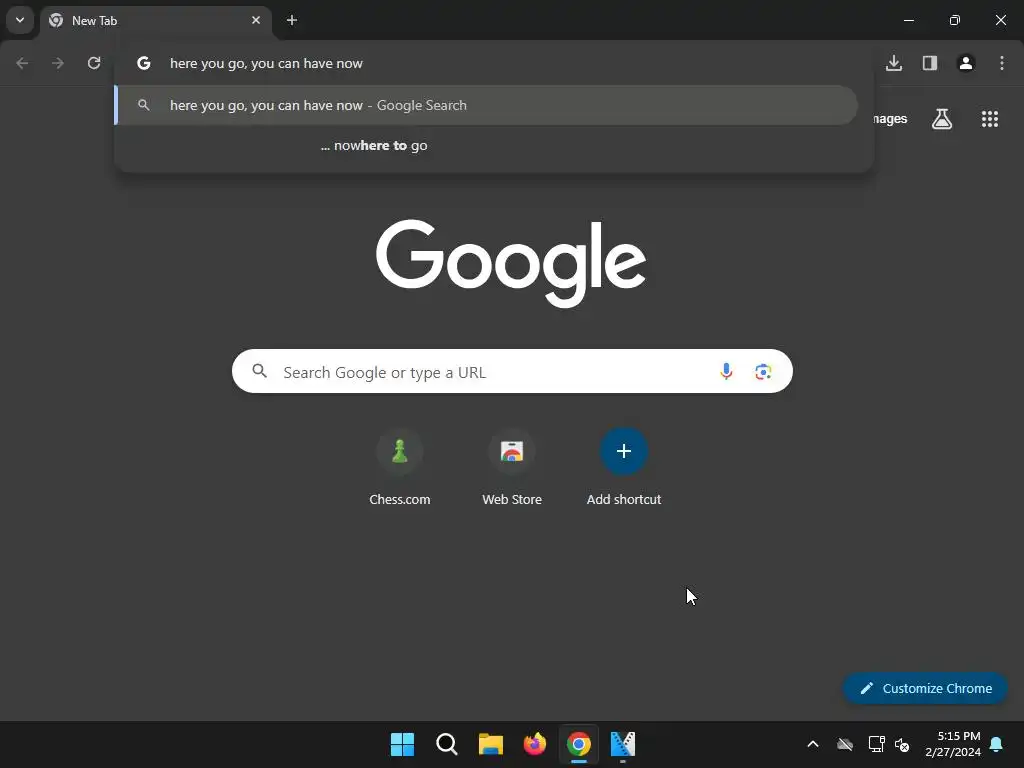The image size is (1024, 768).
Task: Click the magnifier icon in the search box
Action: coord(260,372)
